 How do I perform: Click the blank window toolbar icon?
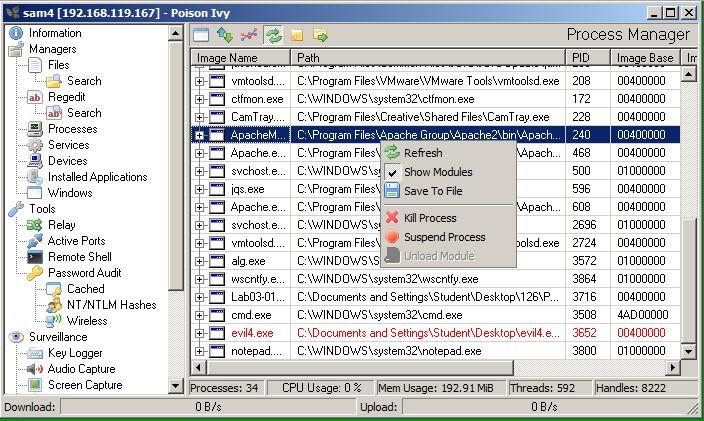[201, 35]
